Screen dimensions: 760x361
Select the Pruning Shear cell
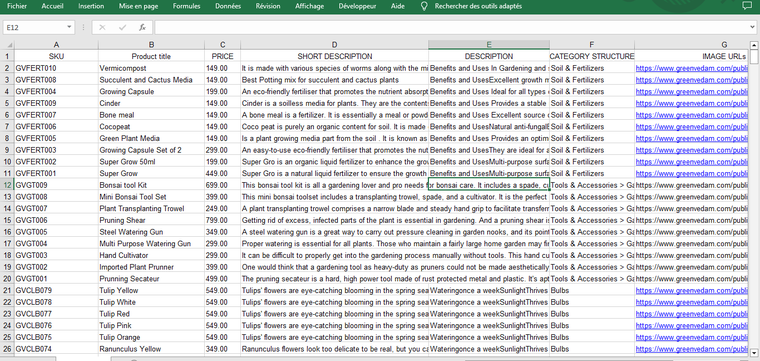[x=151, y=220]
